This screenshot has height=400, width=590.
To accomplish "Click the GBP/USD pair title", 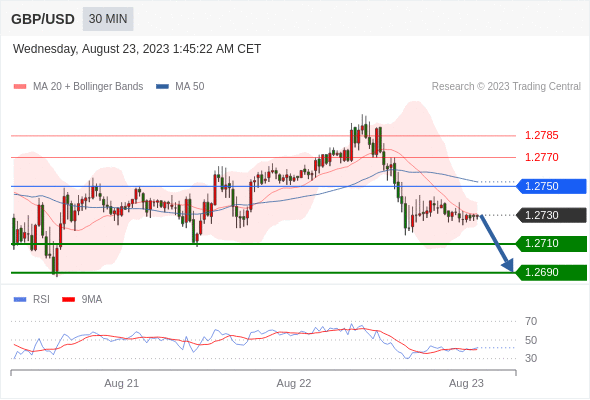I will point(43,19).
